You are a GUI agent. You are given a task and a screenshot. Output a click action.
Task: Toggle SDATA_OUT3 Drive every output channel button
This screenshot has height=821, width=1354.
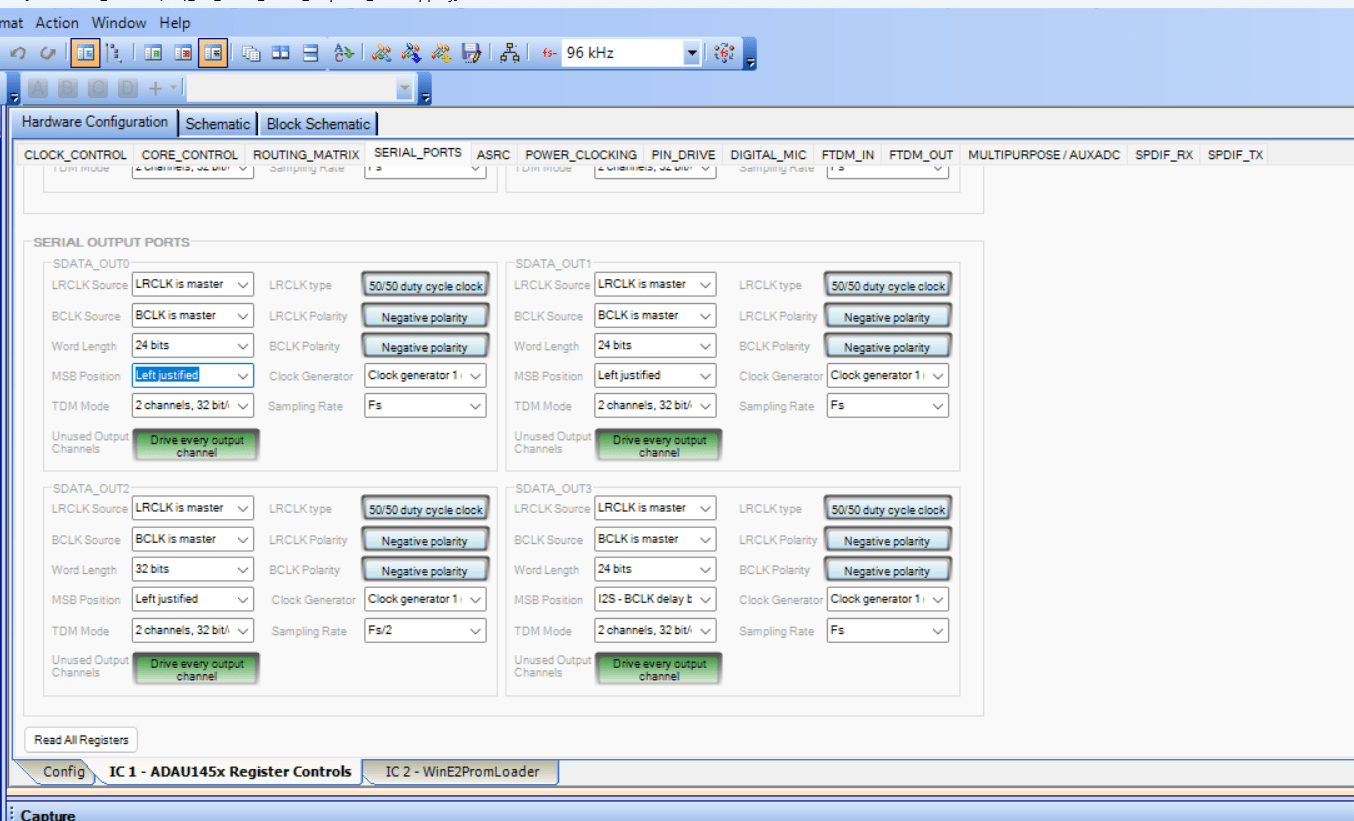(x=659, y=670)
